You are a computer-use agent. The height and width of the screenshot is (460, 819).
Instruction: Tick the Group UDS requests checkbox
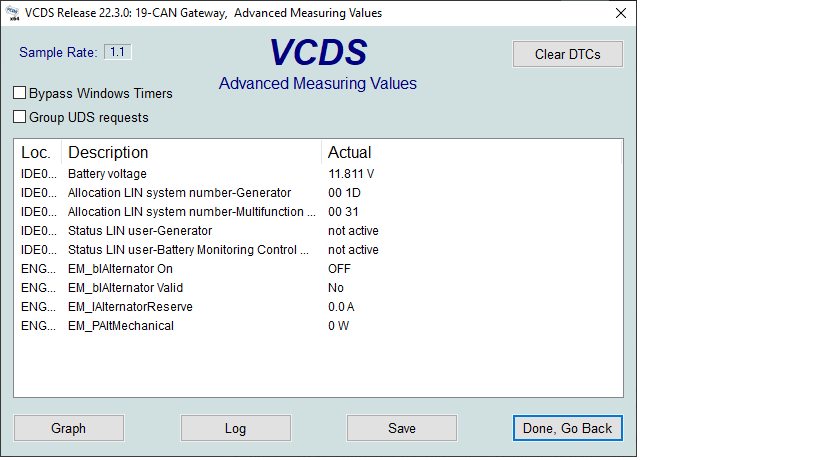(x=19, y=117)
